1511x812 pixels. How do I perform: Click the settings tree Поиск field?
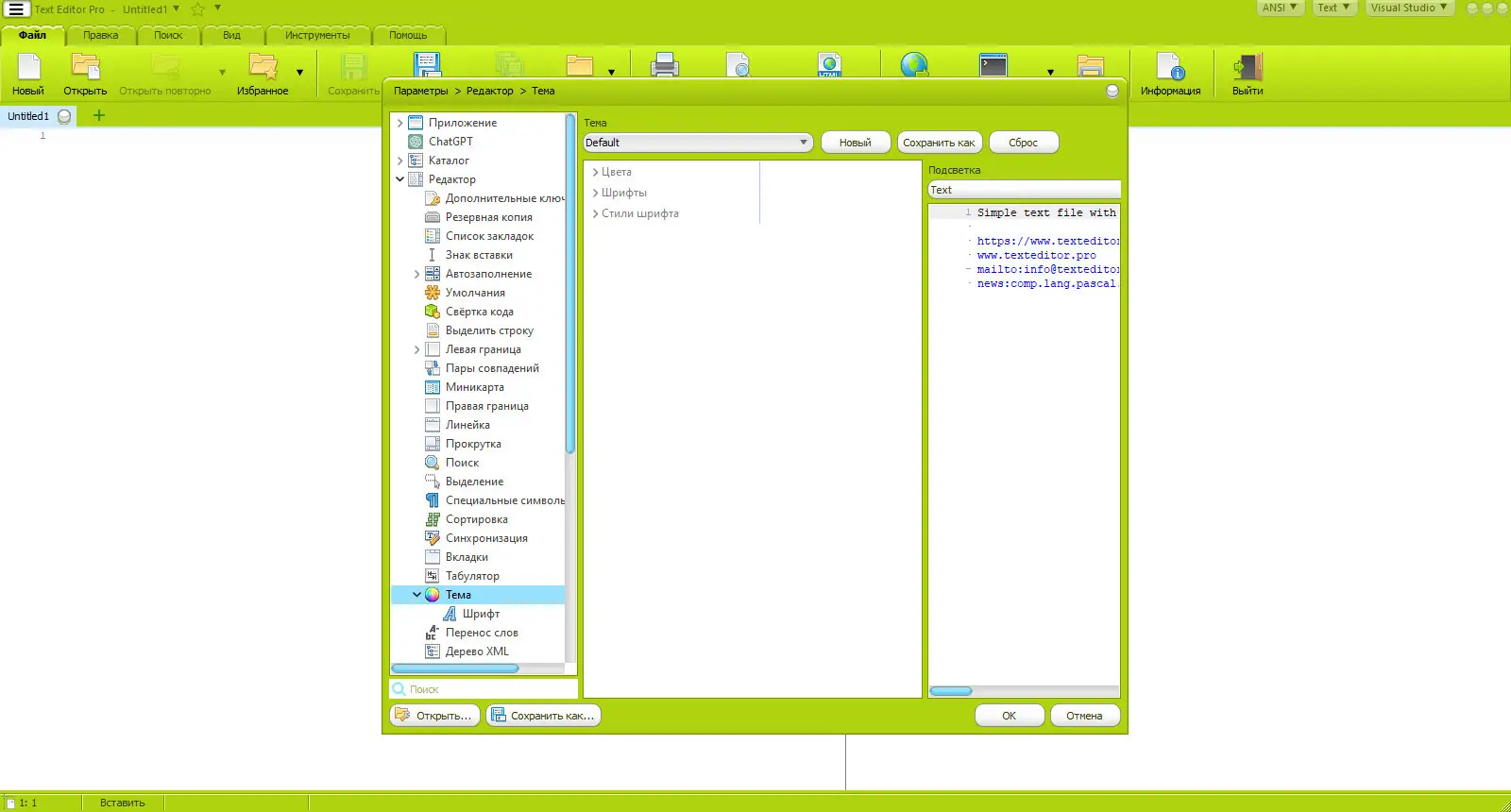pyautogui.click(x=484, y=689)
